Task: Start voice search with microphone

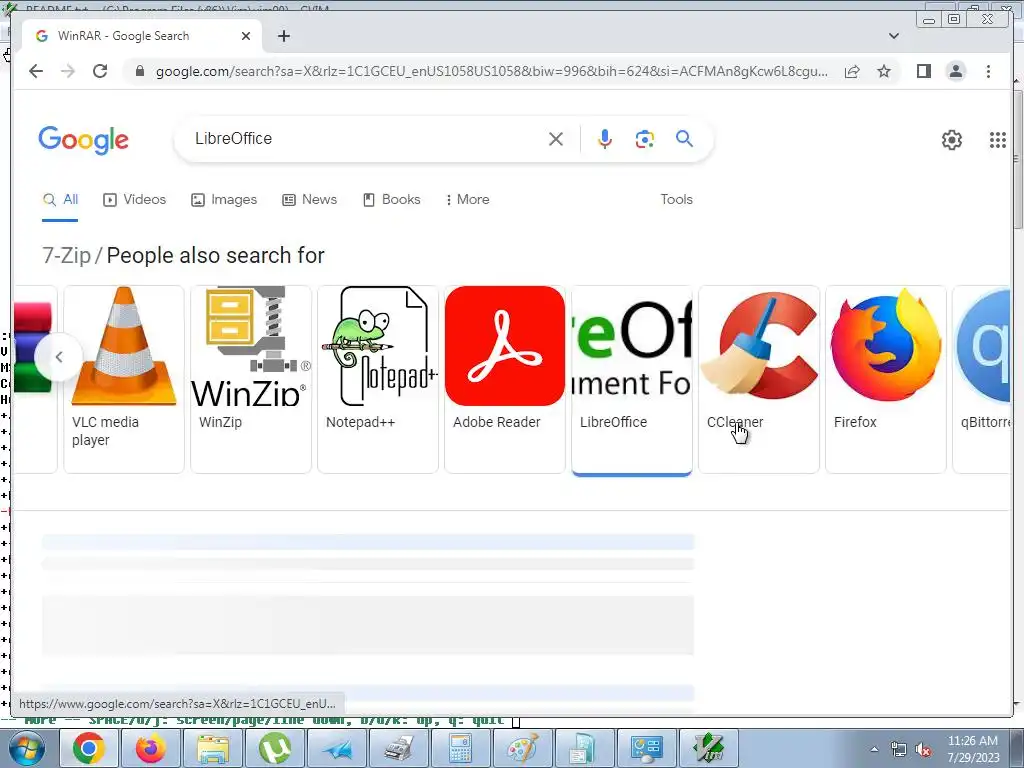Action: (605, 138)
